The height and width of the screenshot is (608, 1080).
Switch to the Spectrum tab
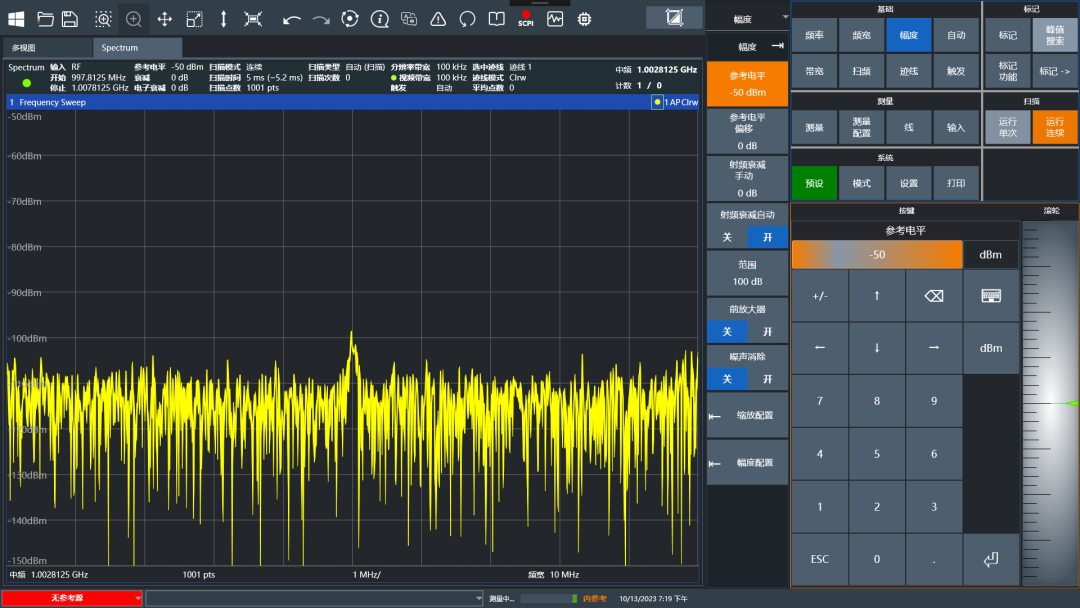[136, 48]
